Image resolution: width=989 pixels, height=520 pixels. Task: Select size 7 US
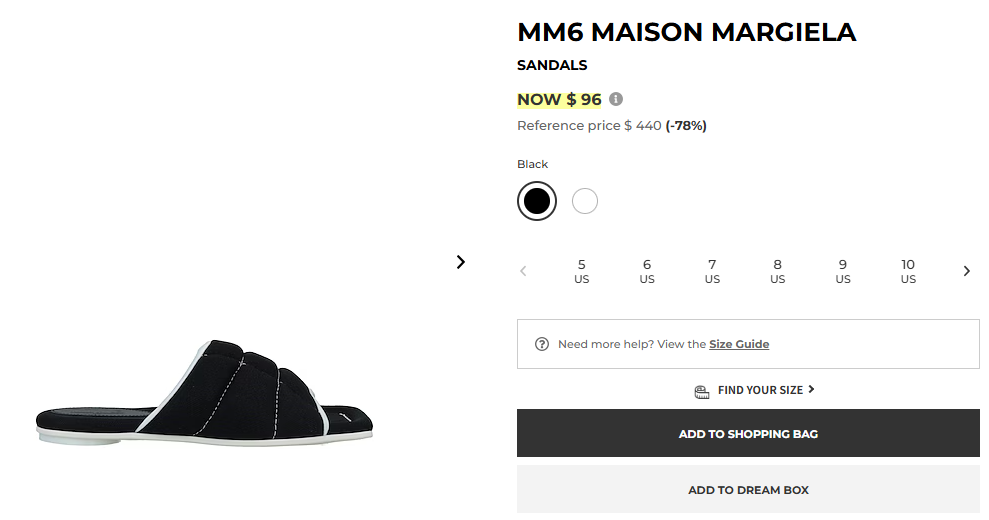click(x=712, y=271)
